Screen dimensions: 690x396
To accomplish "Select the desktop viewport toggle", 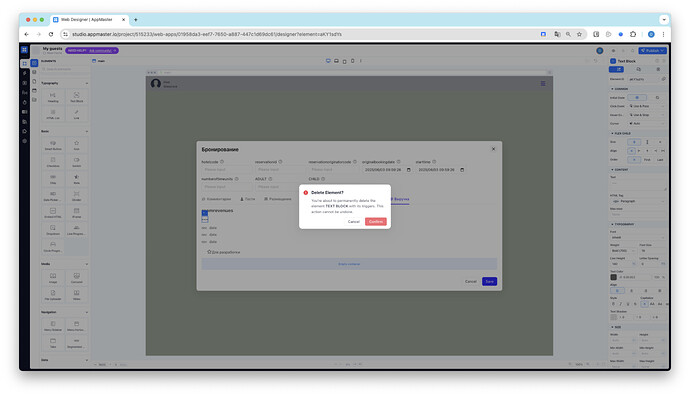I will pos(328,61).
